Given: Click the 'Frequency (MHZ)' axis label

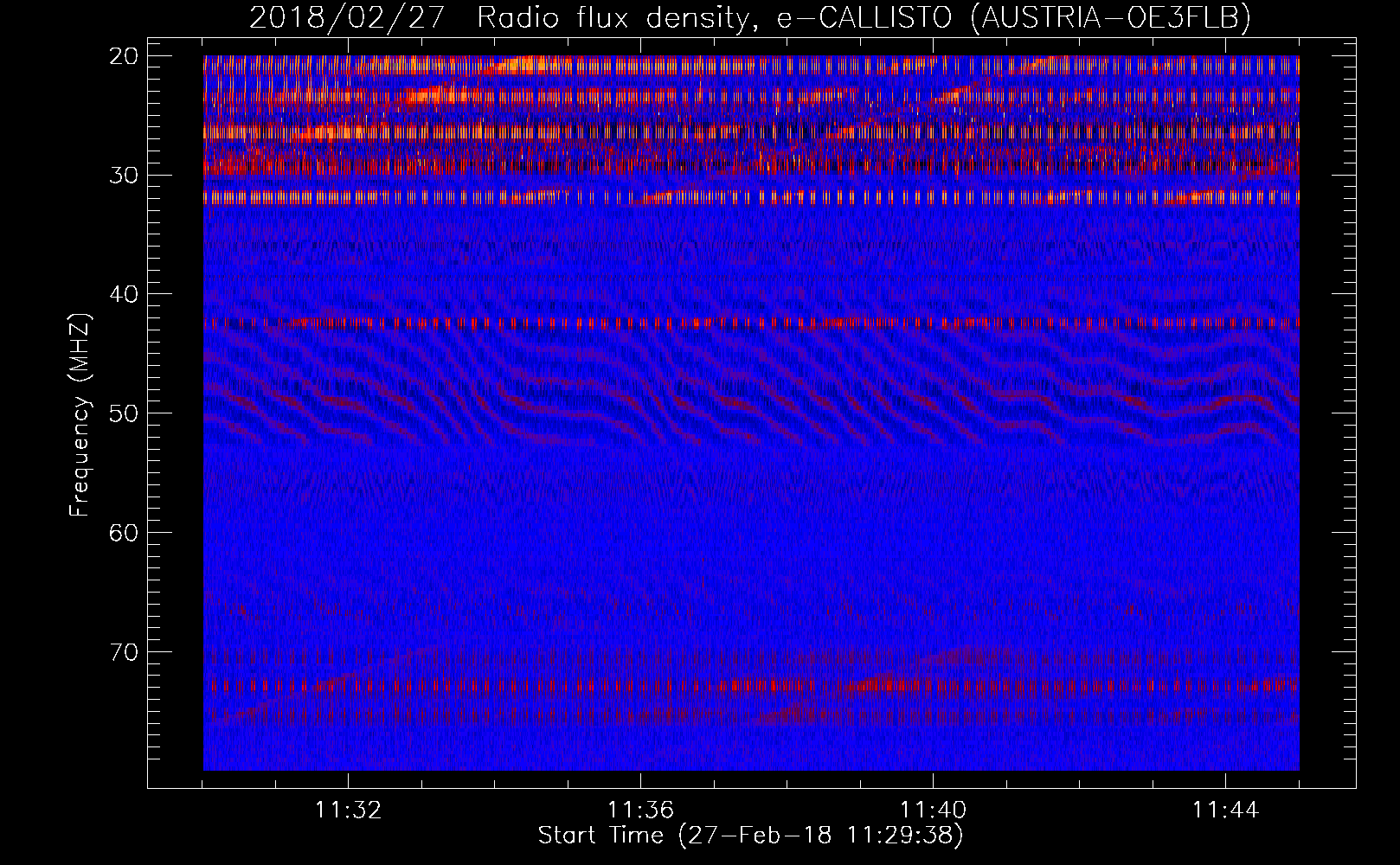Looking at the screenshot, I should (x=80, y=415).
